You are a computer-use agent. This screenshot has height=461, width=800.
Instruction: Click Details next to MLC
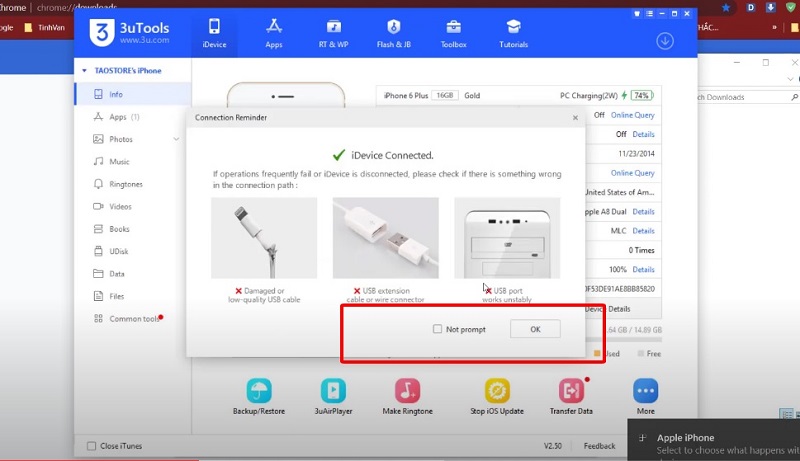(x=643, y=231)
